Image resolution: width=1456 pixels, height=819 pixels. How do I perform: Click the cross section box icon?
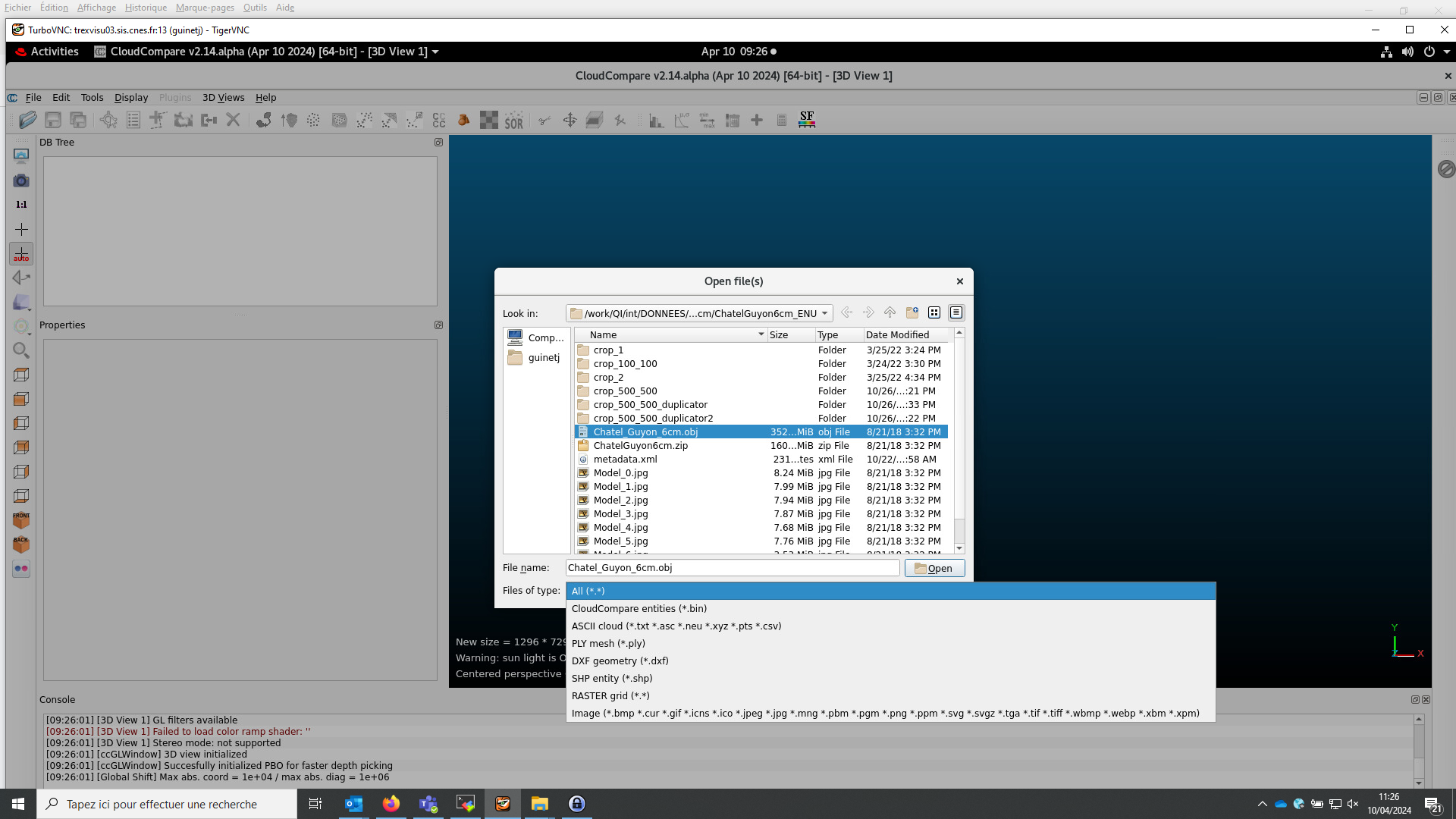pyautogui.click(x=595, y=120)
